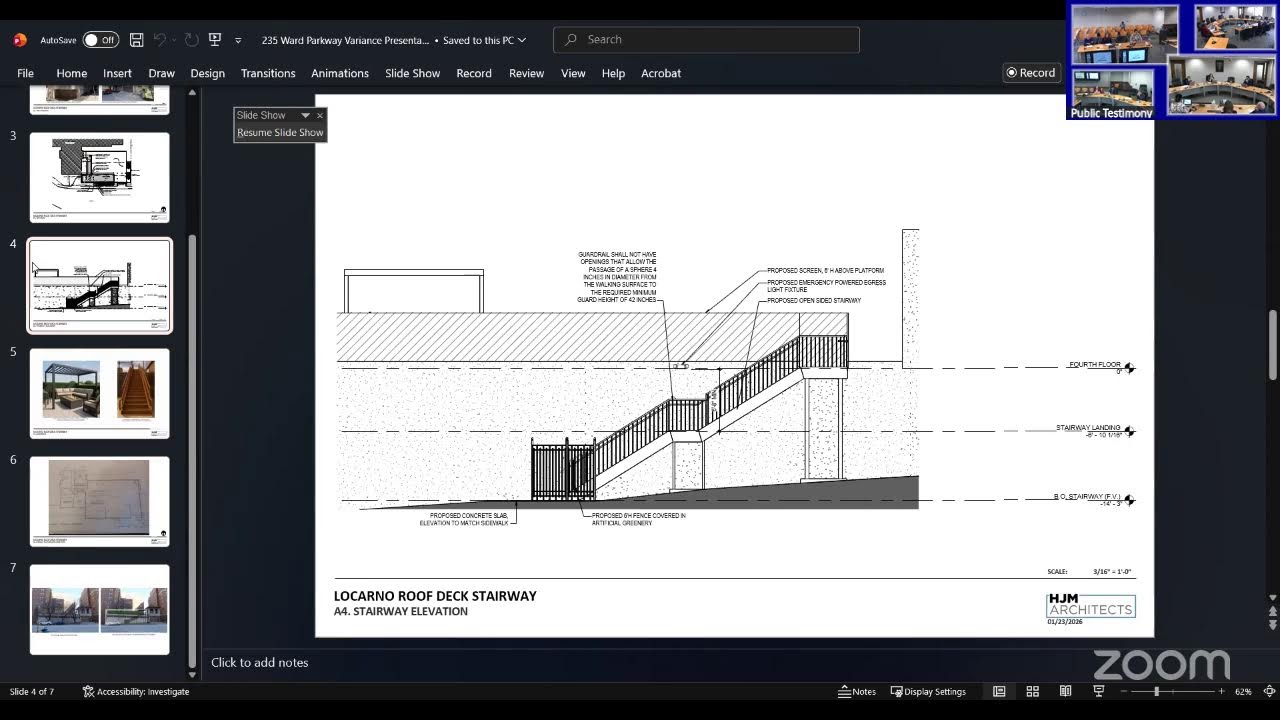The width and height of the screenshot is (1280, 720).
Task: Click the Undo arrow icon
Action: click(160, 40)
